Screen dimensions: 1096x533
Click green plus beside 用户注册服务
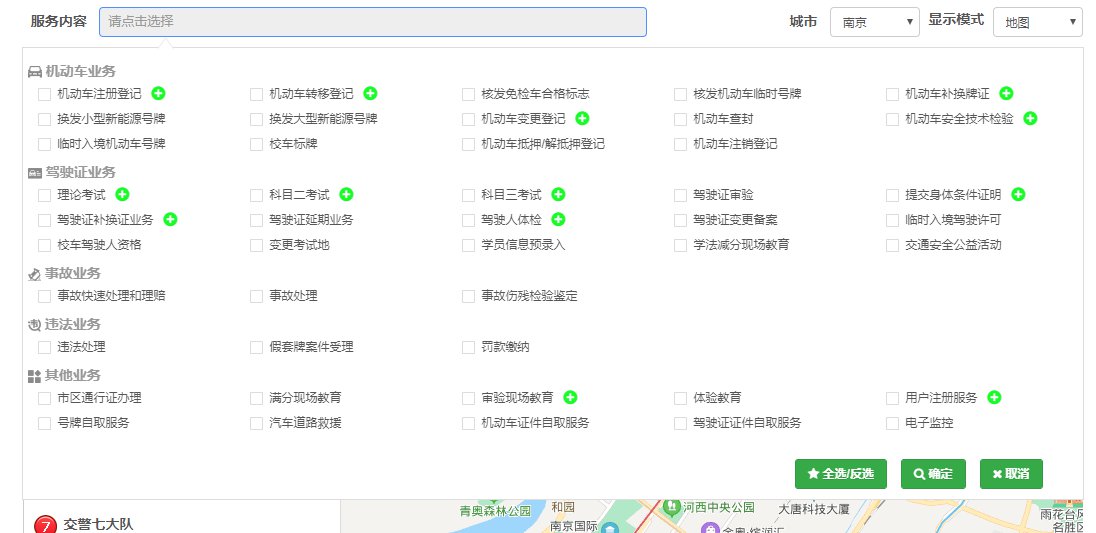tap(994, 397)
